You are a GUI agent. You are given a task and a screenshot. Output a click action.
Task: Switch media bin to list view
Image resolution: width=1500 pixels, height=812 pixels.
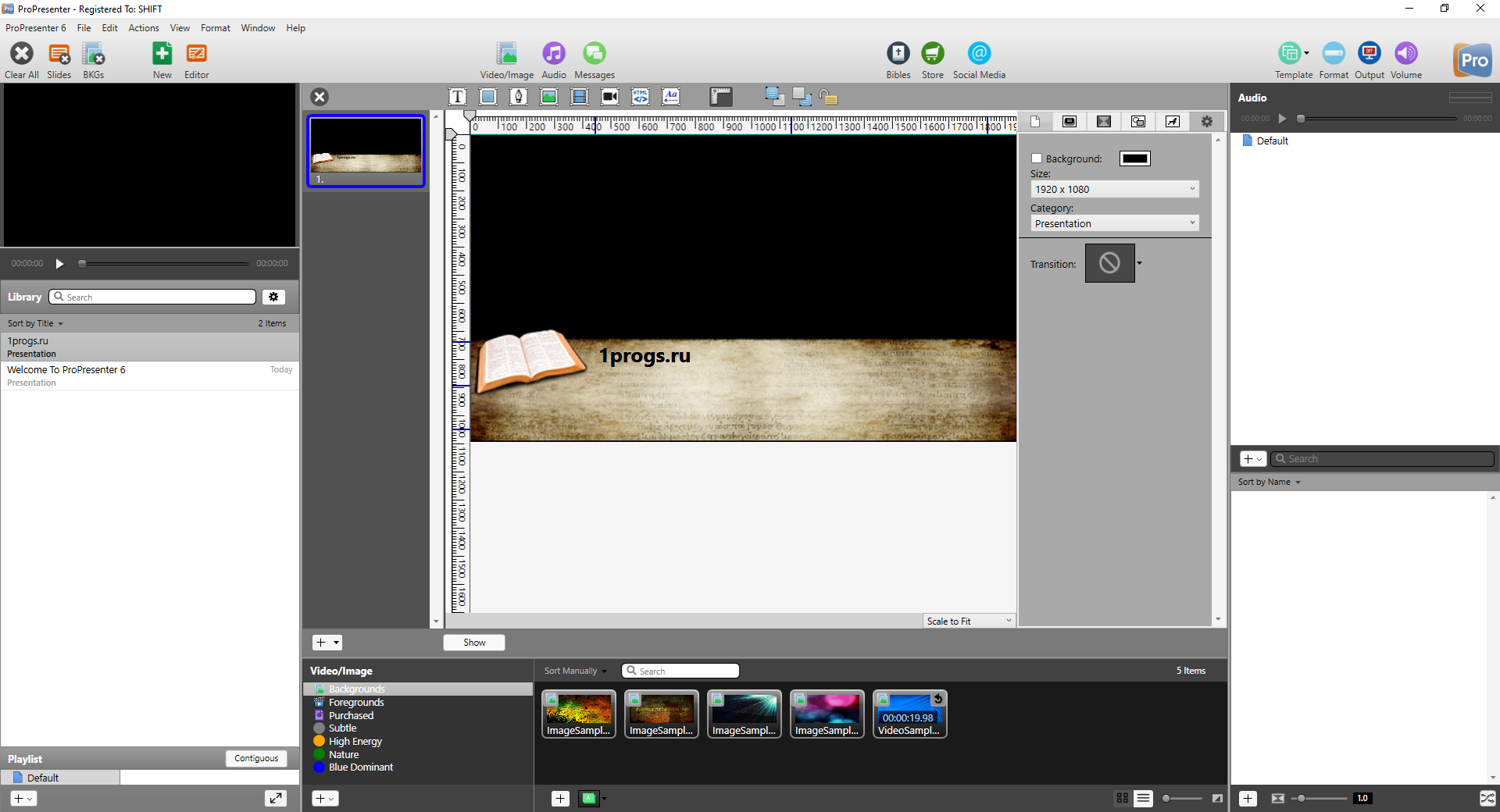point(1144,798)
